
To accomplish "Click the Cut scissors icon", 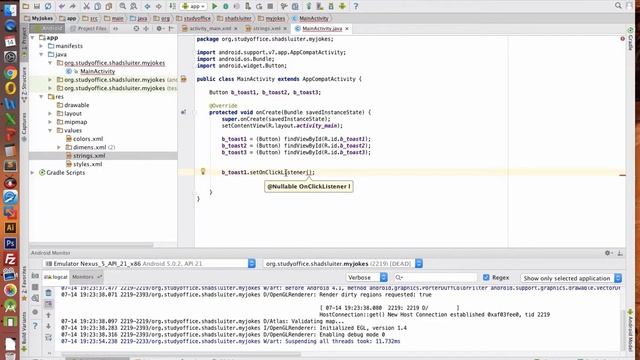I will (86, 6).
